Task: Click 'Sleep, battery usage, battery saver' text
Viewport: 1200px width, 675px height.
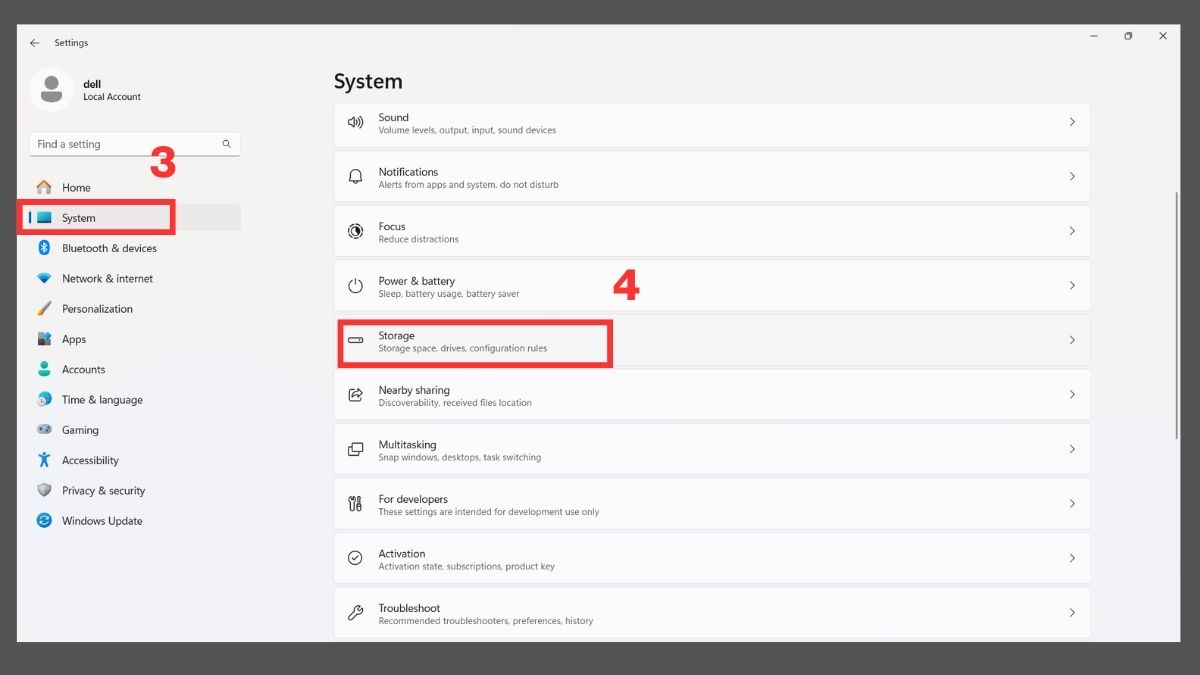Action: [449, 294]
